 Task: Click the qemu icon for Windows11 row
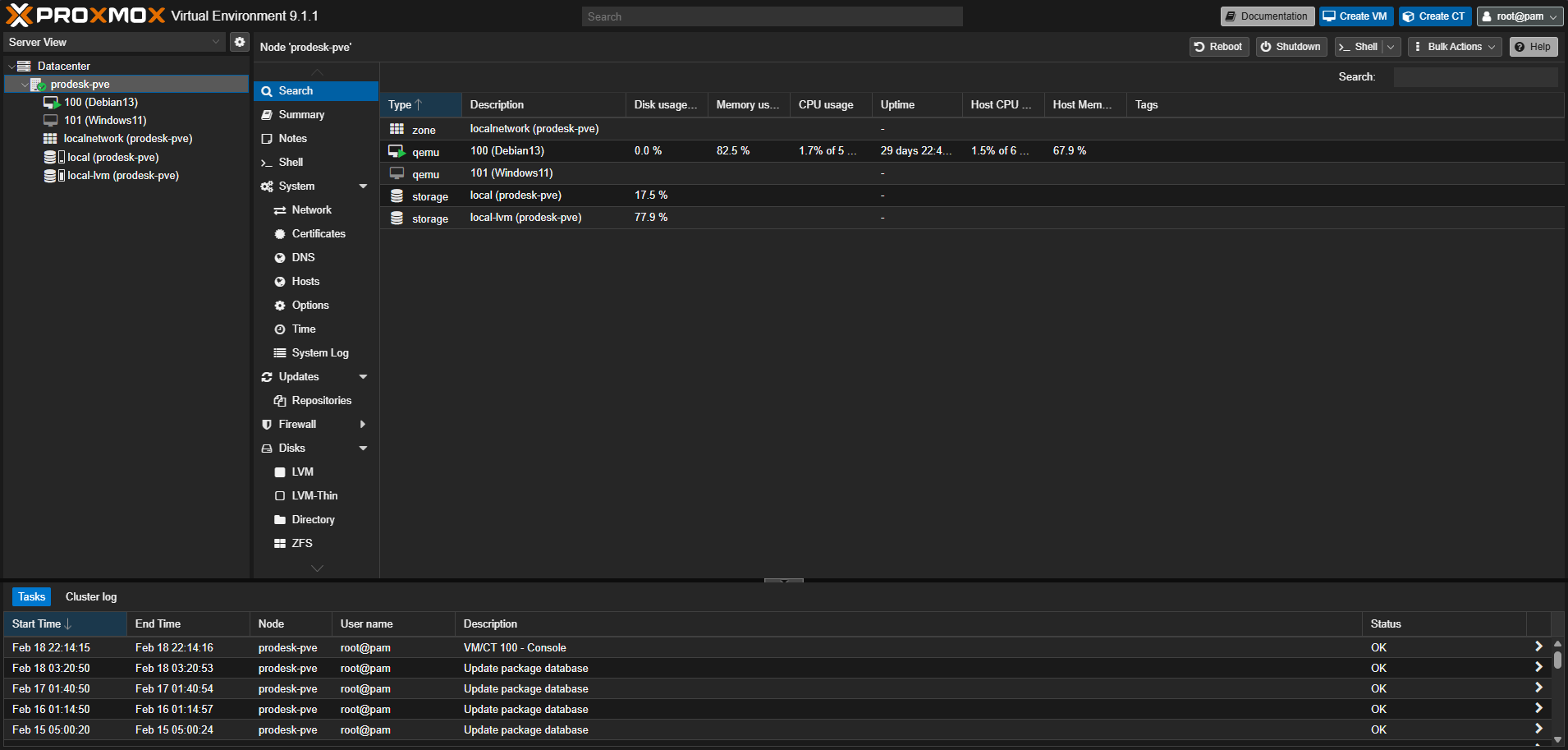click(397, 173)
